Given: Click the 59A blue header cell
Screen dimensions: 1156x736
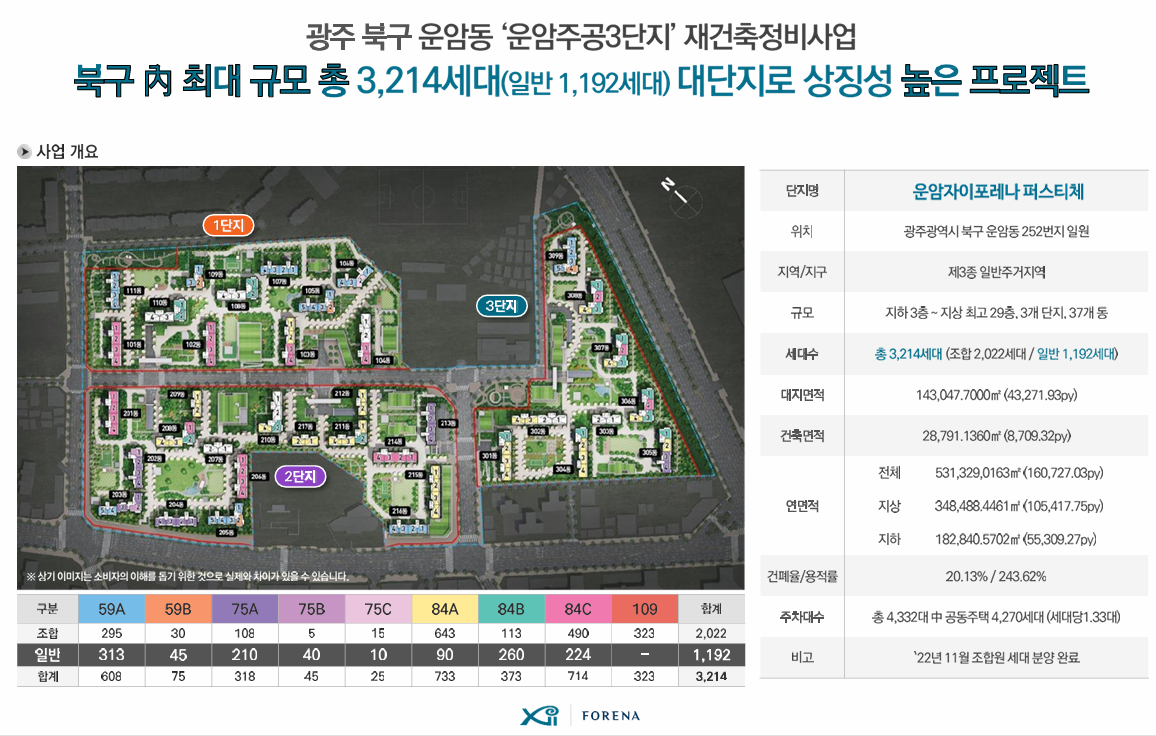Looking at the screenshot, I should 111,609.
